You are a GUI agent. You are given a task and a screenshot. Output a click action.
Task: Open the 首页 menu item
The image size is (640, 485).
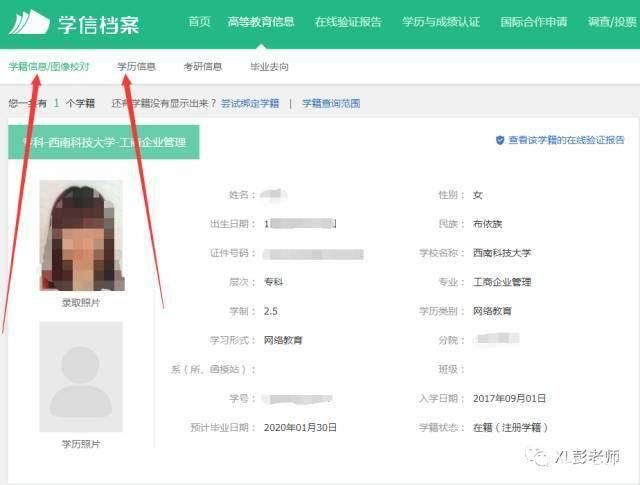(x=199, y=22)
